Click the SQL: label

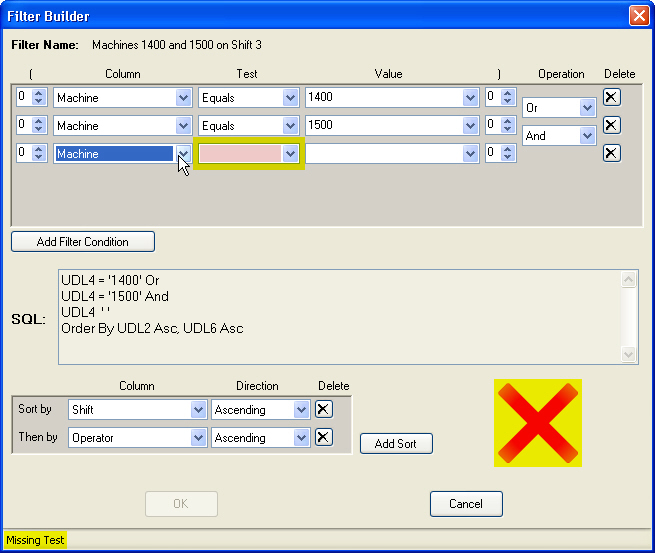28,319
